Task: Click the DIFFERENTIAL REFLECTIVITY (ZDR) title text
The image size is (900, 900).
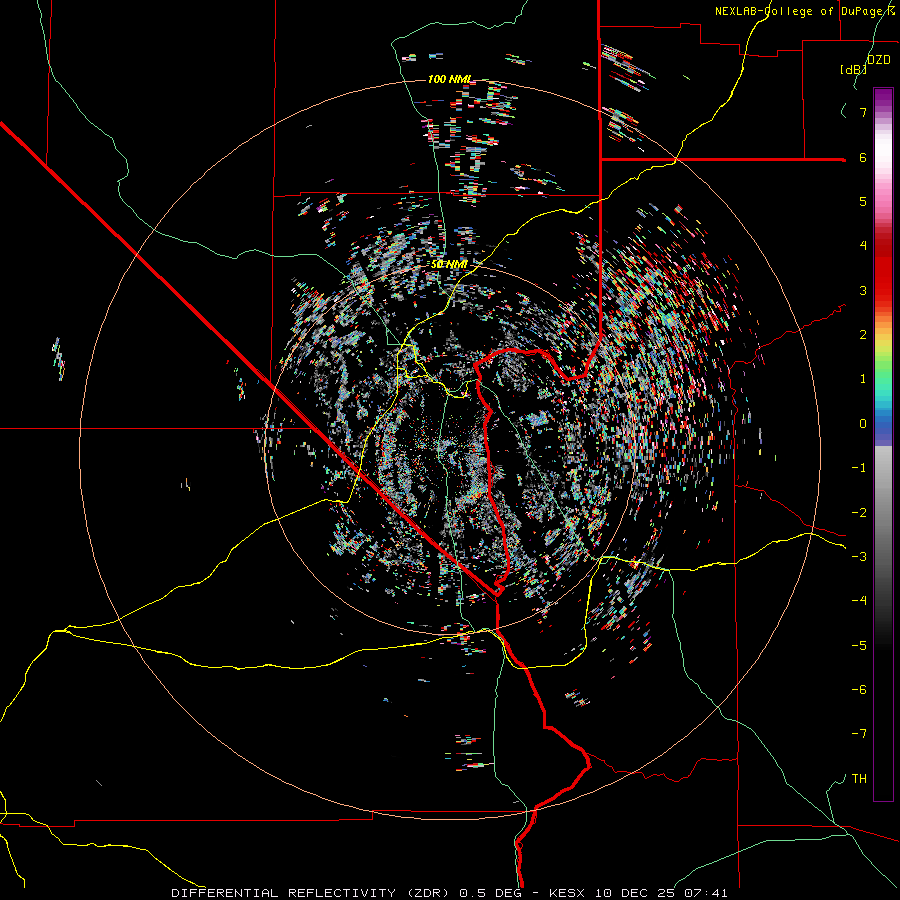Action: (312, 893)
